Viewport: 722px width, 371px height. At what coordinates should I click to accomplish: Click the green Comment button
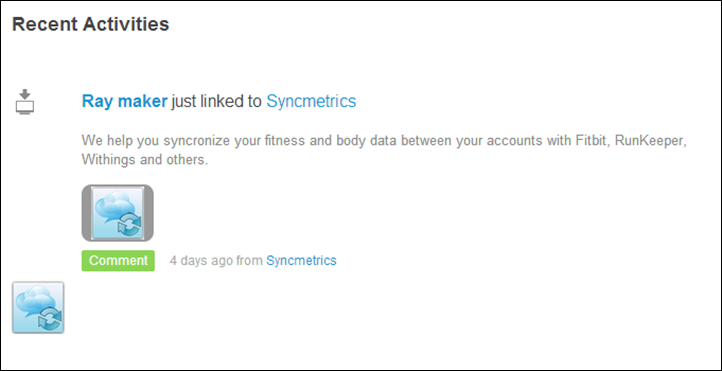point(118,261)
